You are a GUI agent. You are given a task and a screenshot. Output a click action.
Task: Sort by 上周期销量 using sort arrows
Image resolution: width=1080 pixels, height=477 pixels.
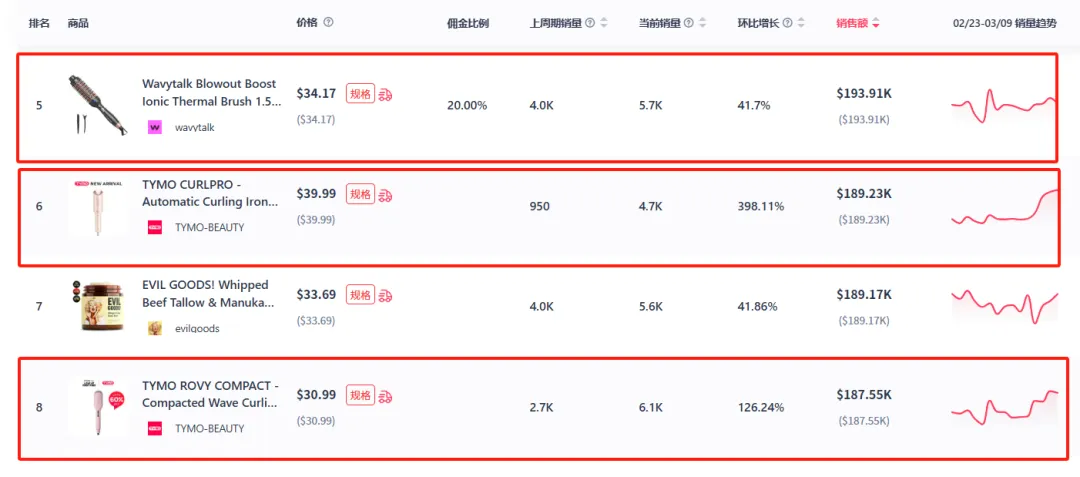pos(604,23)
